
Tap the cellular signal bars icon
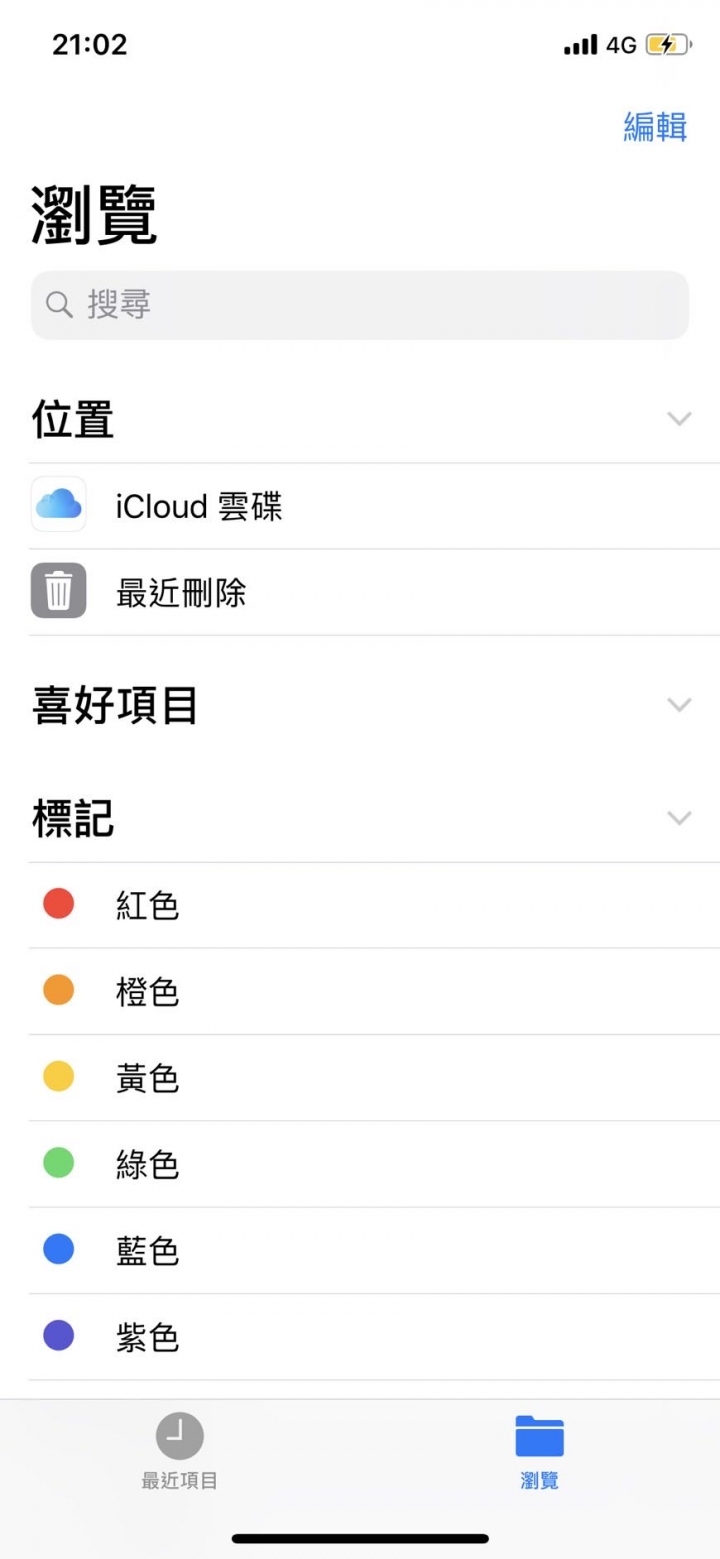(580, 45)
